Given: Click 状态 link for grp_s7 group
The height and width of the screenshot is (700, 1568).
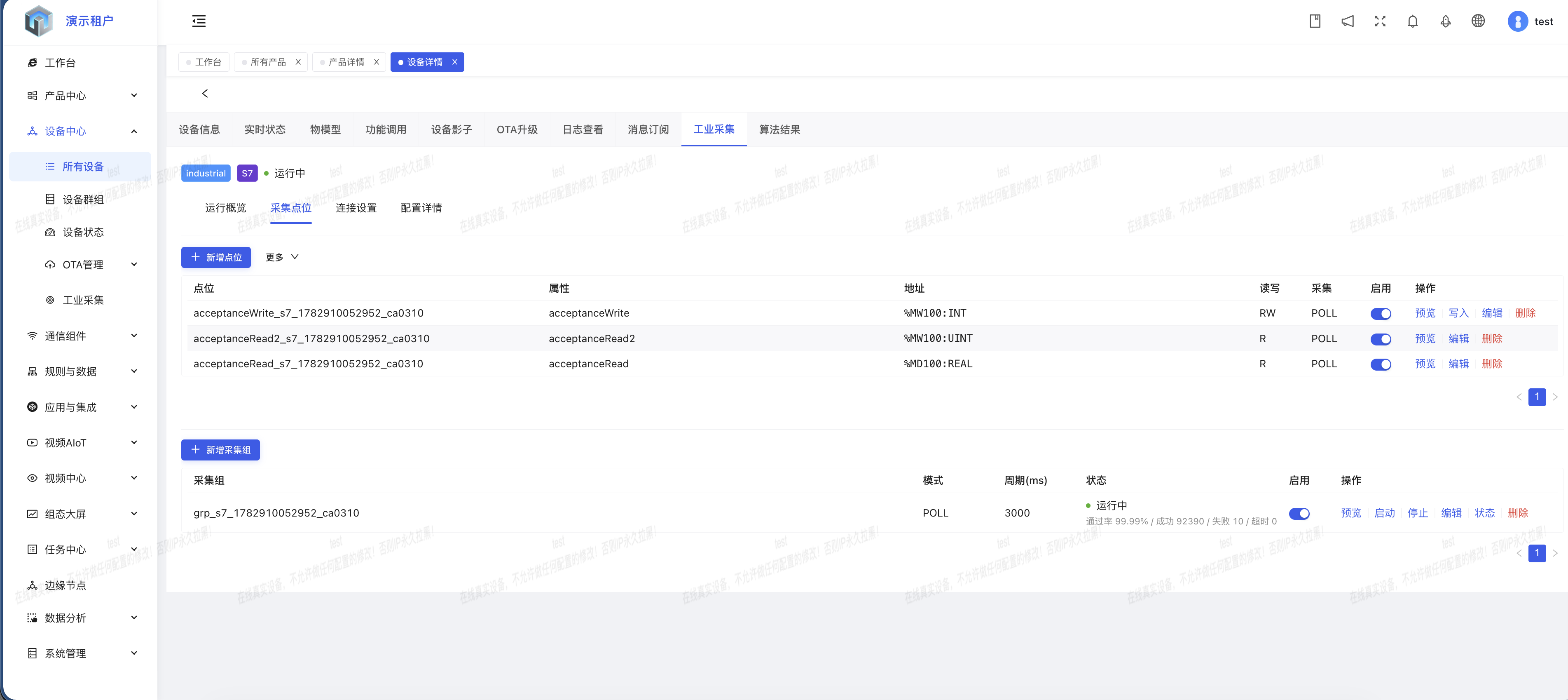Looking at the screenshot, I should [x=1485, y=513].
